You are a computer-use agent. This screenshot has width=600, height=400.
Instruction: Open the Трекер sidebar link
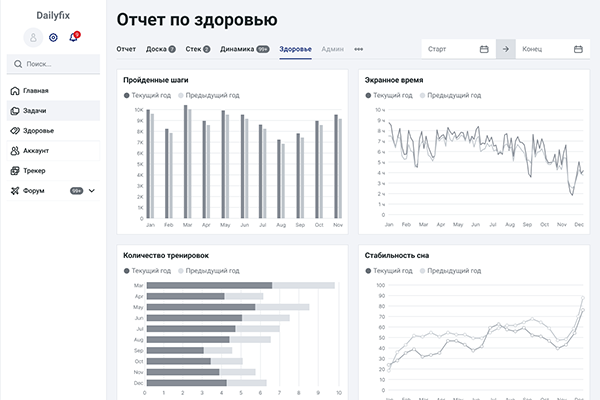point(35,171)
